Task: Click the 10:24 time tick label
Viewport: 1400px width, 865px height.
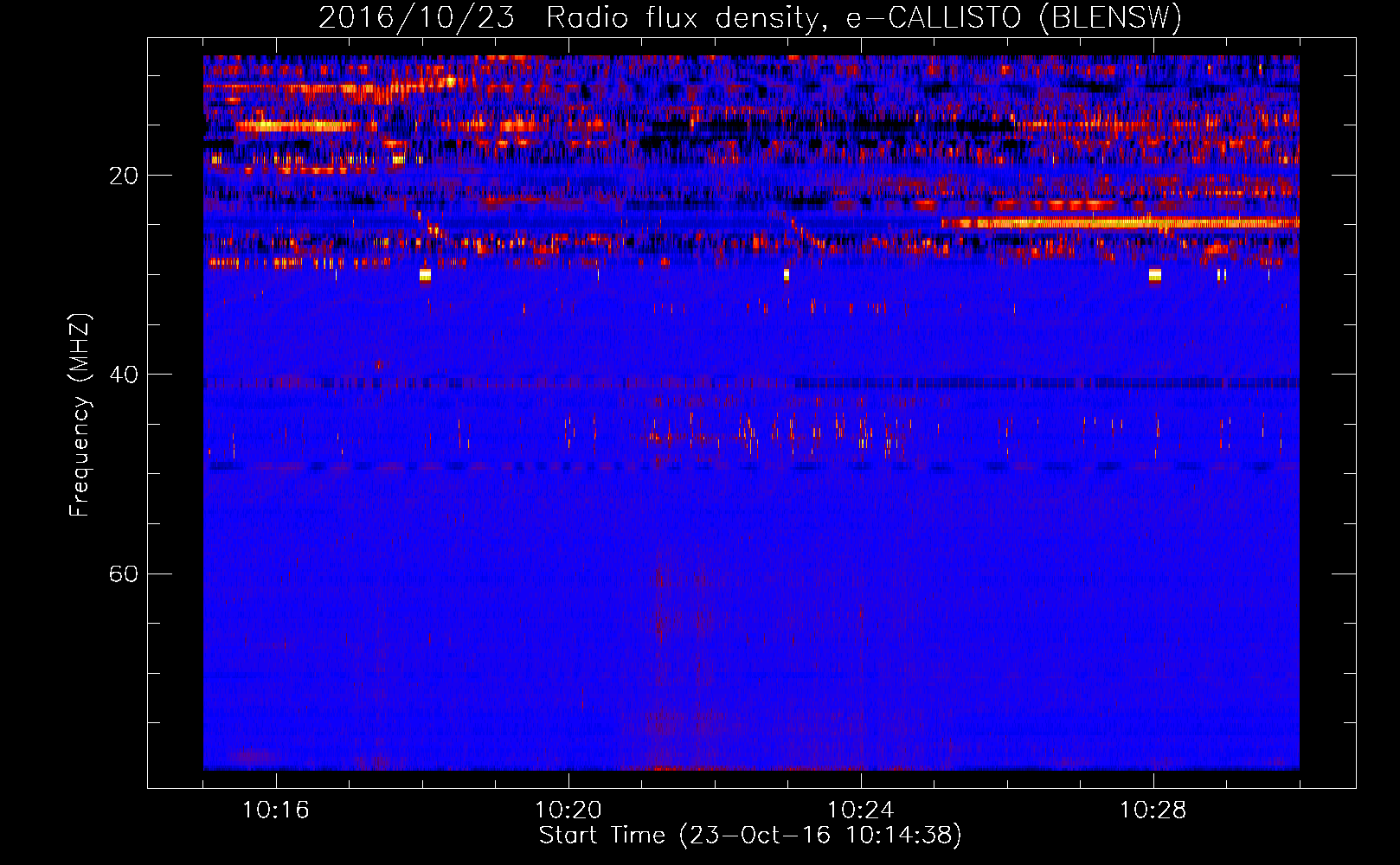Action: (x=860, y=811)
